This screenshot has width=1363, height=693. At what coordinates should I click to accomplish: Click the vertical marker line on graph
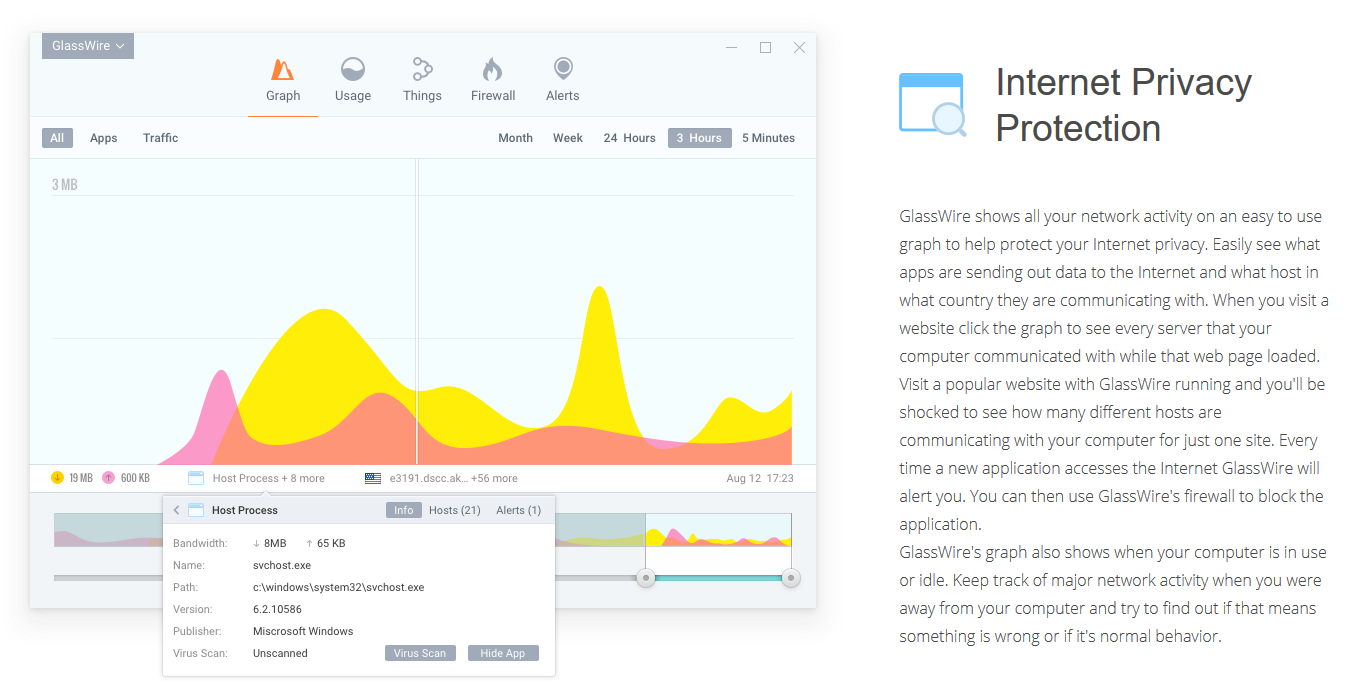[x=417, y=311]
